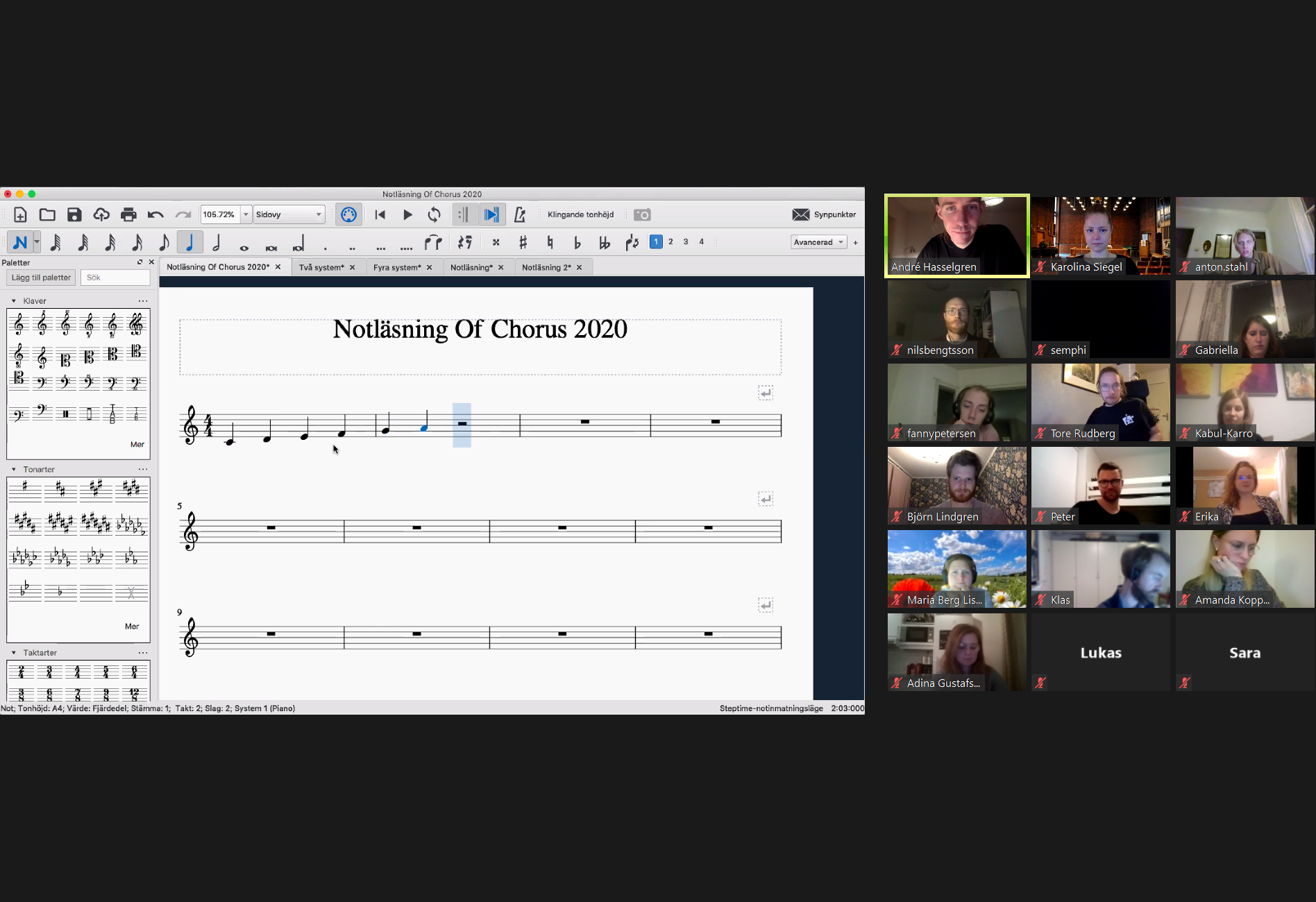Toggle loop playback
This screenshot has width=1316, height=902.
(435, 215)
